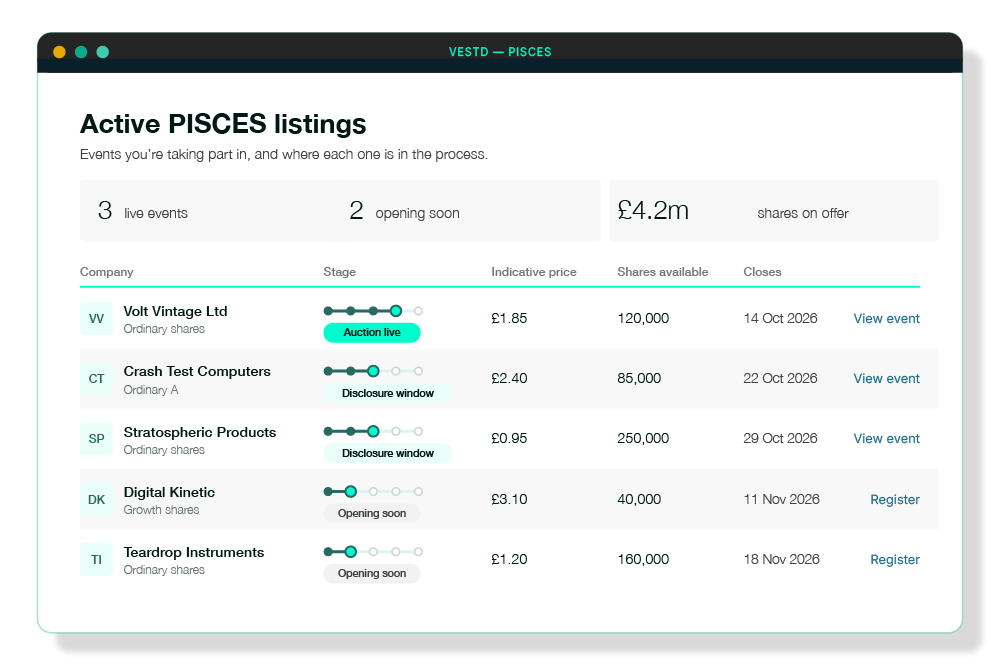Click the VV avatar for Volt Vintage Ltd
Viewport: 1000px width, 666px height.
click(96, 318)
